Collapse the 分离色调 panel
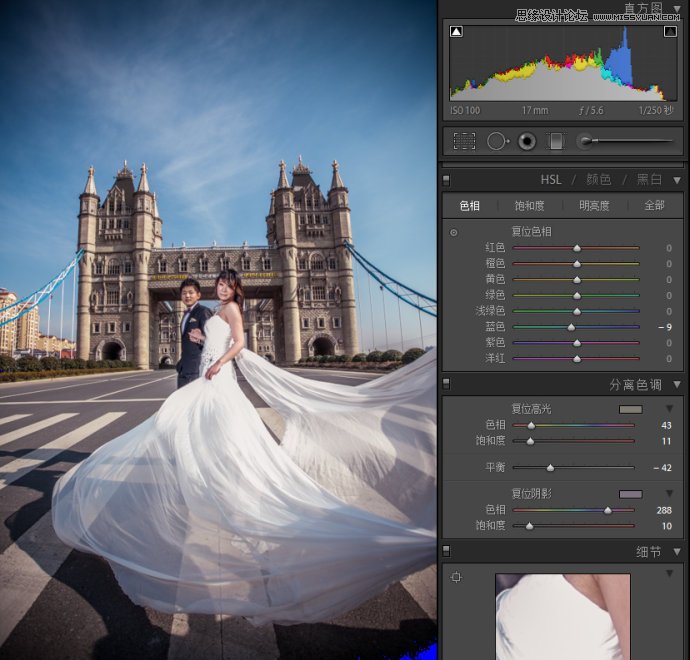Image resolution: width=690 pixels, height=660 pixels. click(x=677, y=384)
